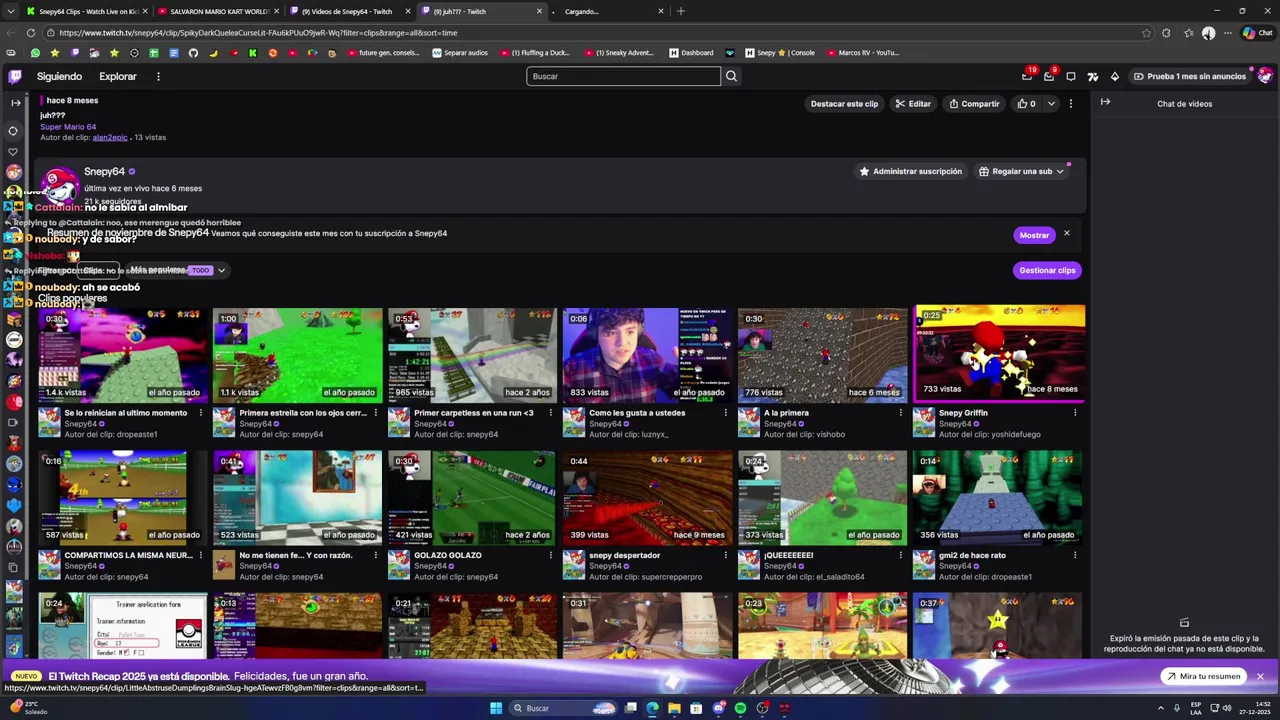This screenshot has width=1280, height=720.
Task: Open options for GOLAZO GOLAZO clip
Action: (550, 555)
